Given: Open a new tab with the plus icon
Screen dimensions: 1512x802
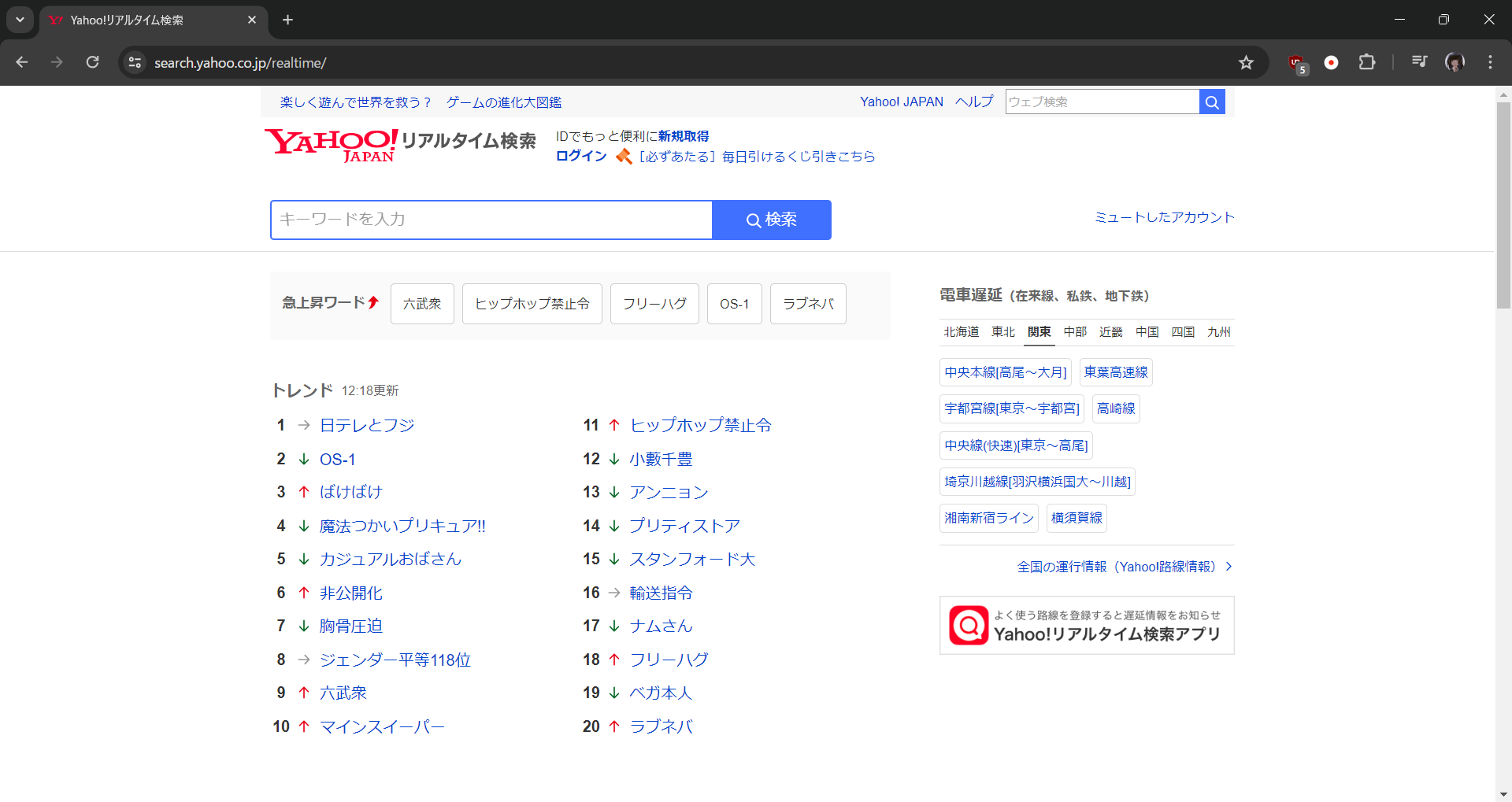Looking at the screenshot, I should pos(287,20).
